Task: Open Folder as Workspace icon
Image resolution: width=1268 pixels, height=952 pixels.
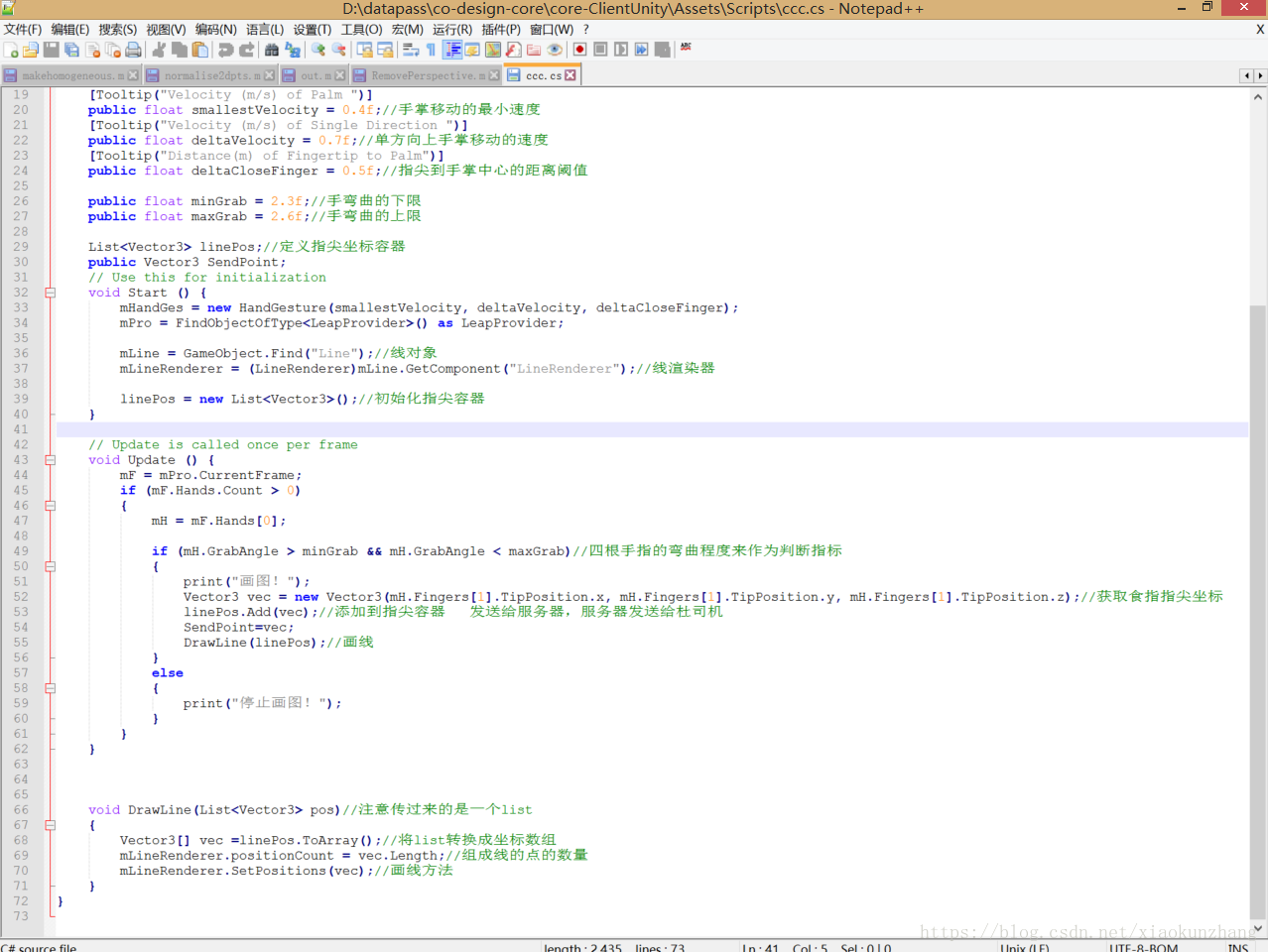Action: (x=534, y=50)
